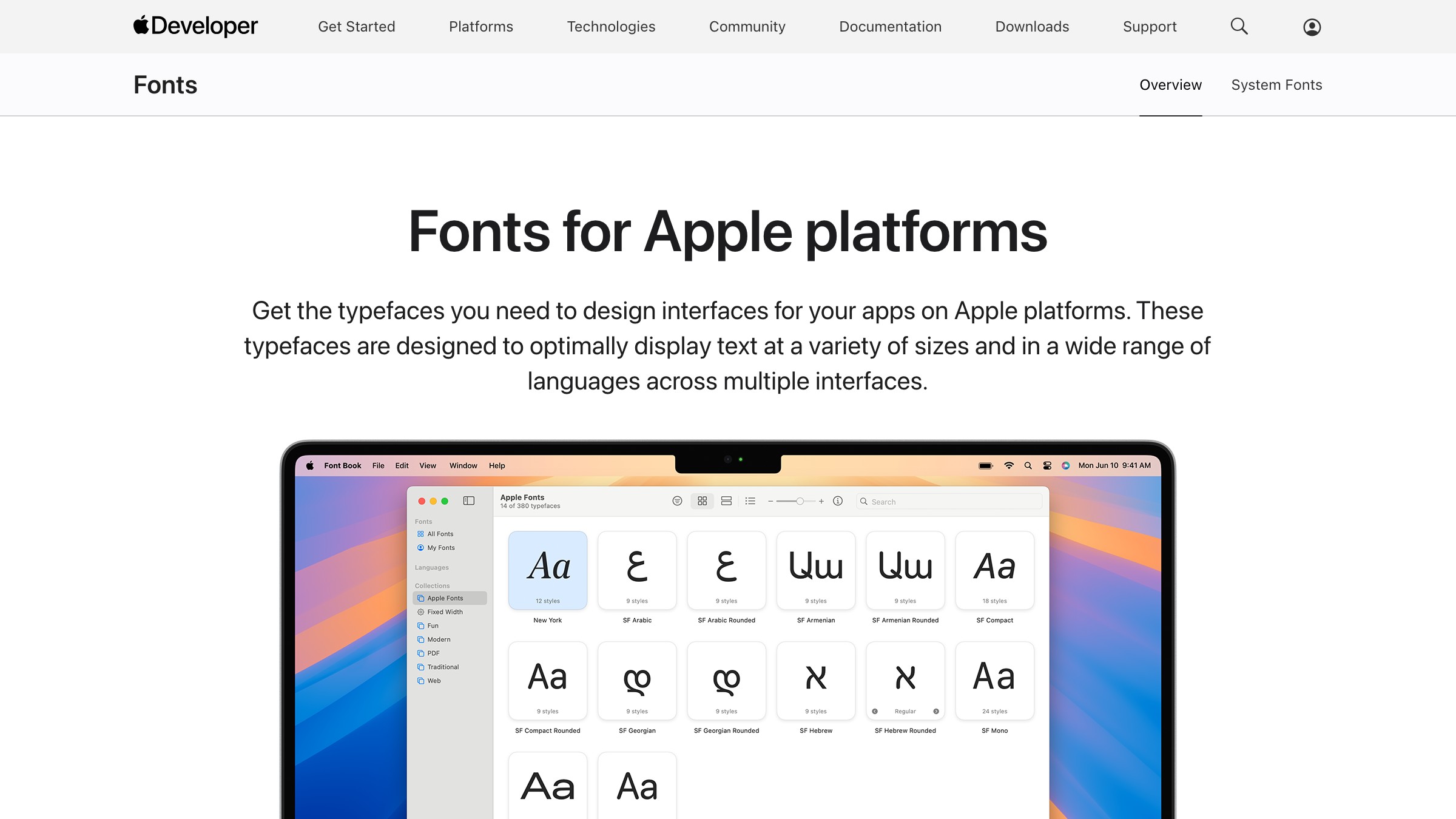
Task: Click Spotlight search icon in menu bar
Action: pos(1028,465)
